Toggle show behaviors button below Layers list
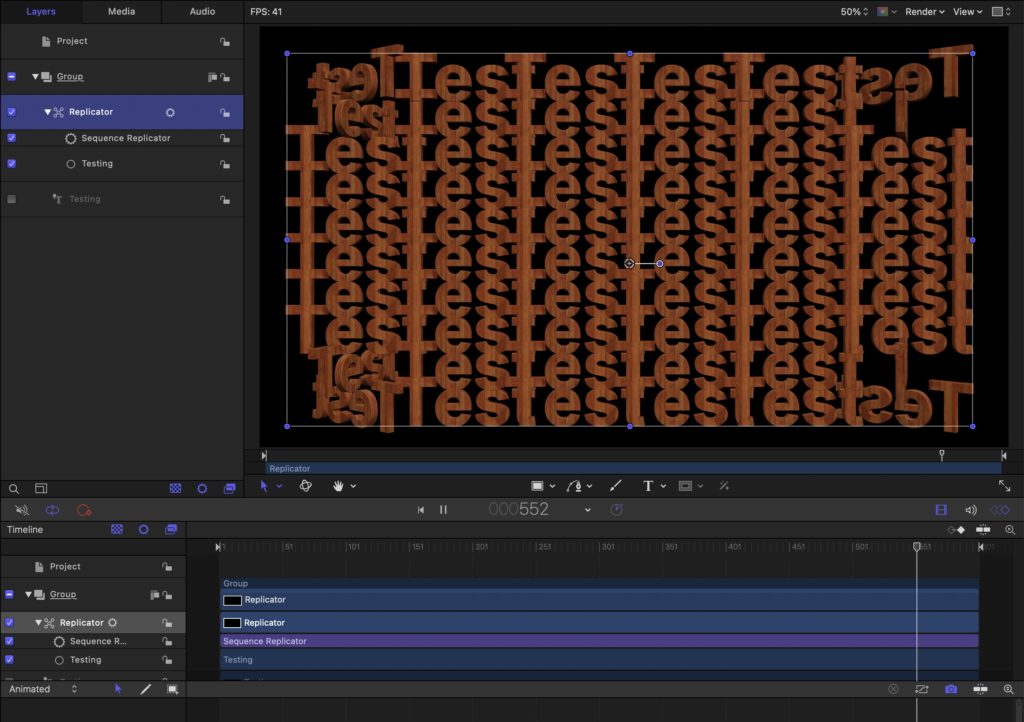This screenshot has width=1024, height=722. [x=202, y=488]
